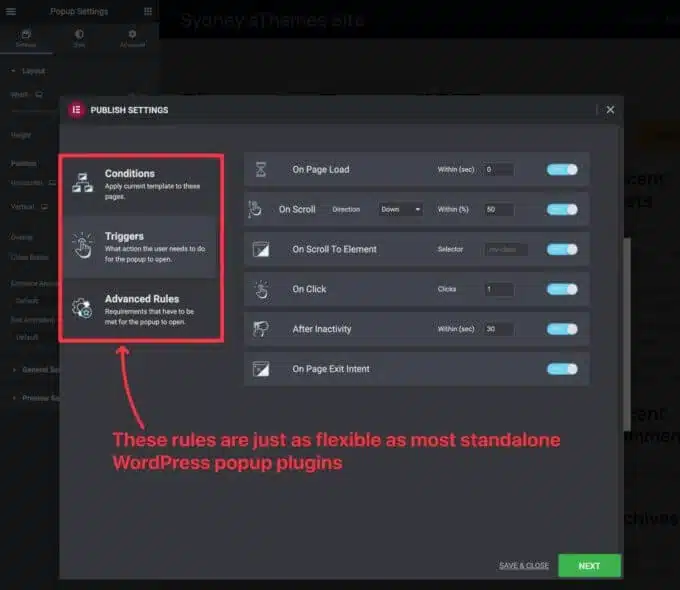Click the tapping finger icon for On Click
The width and height of the screenshot is (680, 590).
point(262,289)
